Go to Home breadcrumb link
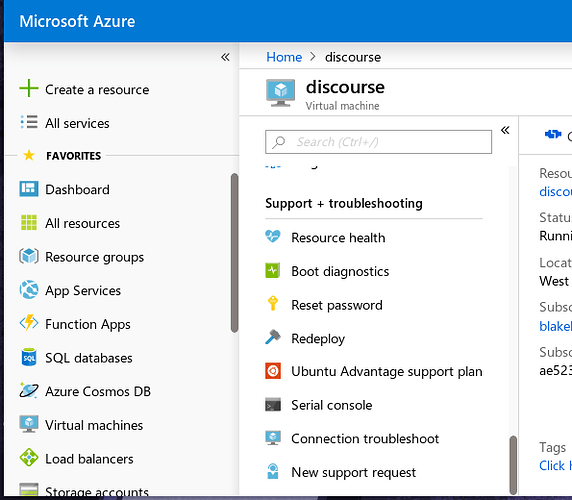 [284, 57]
